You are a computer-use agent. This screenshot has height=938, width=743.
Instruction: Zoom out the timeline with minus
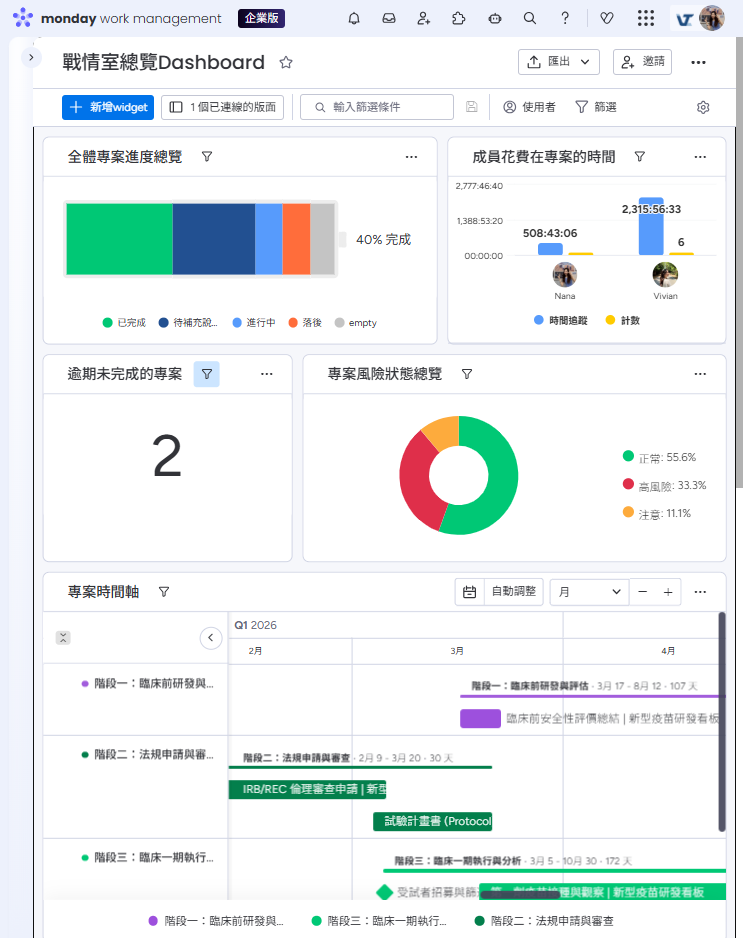point(642,592)
